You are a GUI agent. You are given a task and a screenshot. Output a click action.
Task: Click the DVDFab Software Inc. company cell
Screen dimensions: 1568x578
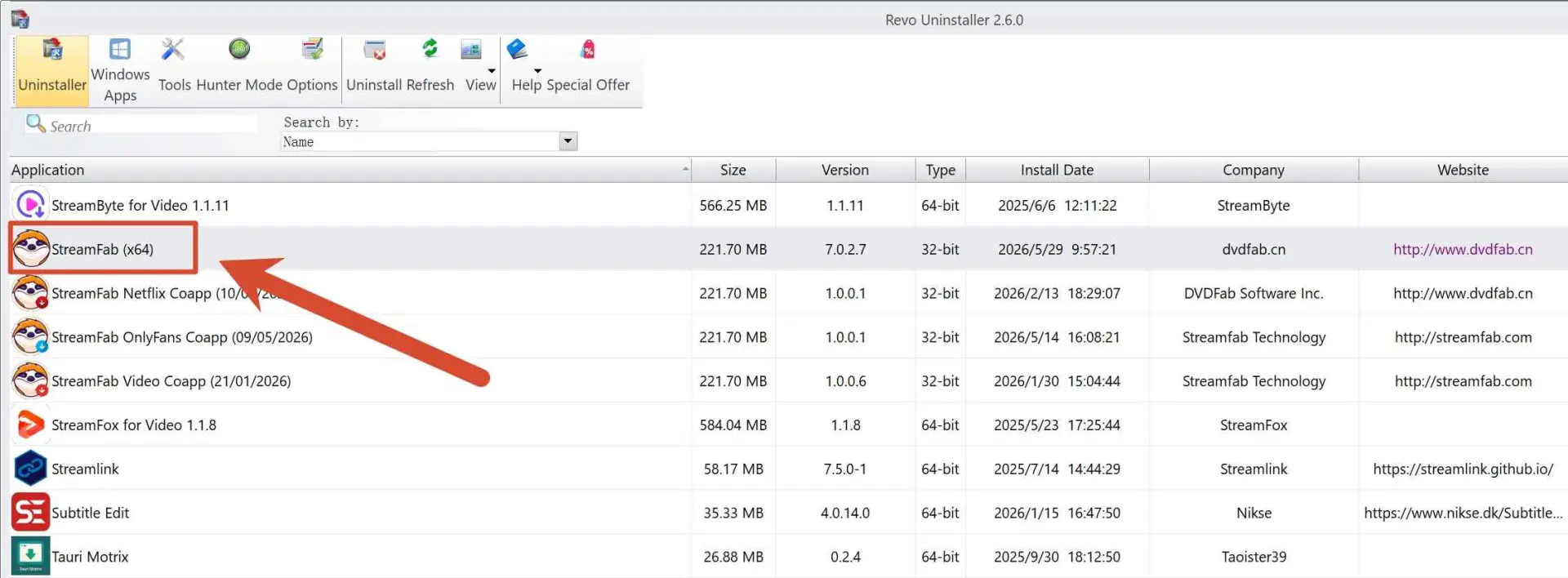(x=1254, y=293)
